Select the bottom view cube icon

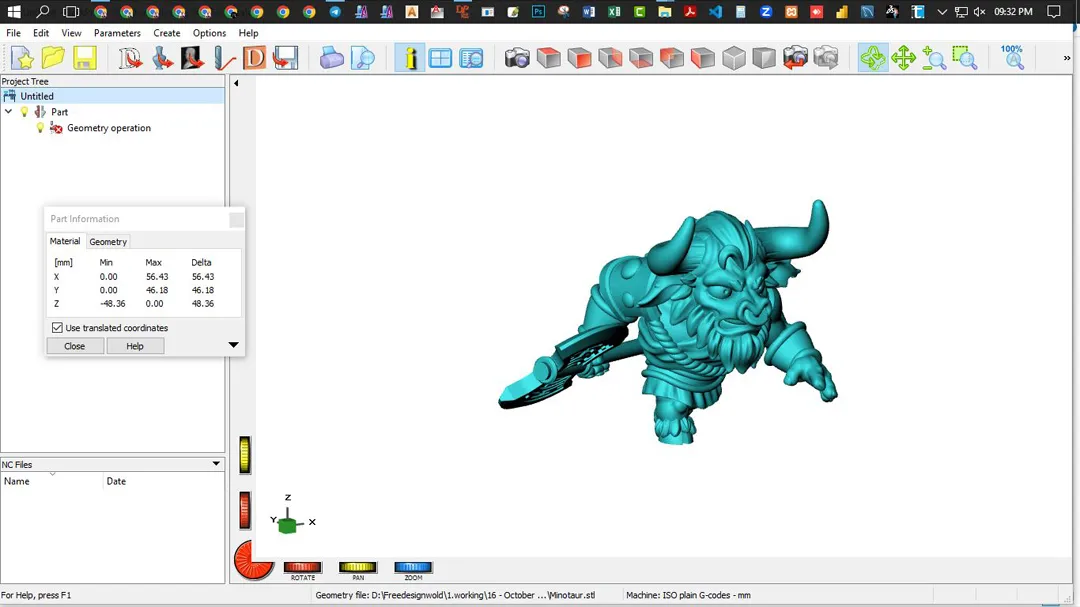pyautogui.click(x=641, y=59)
